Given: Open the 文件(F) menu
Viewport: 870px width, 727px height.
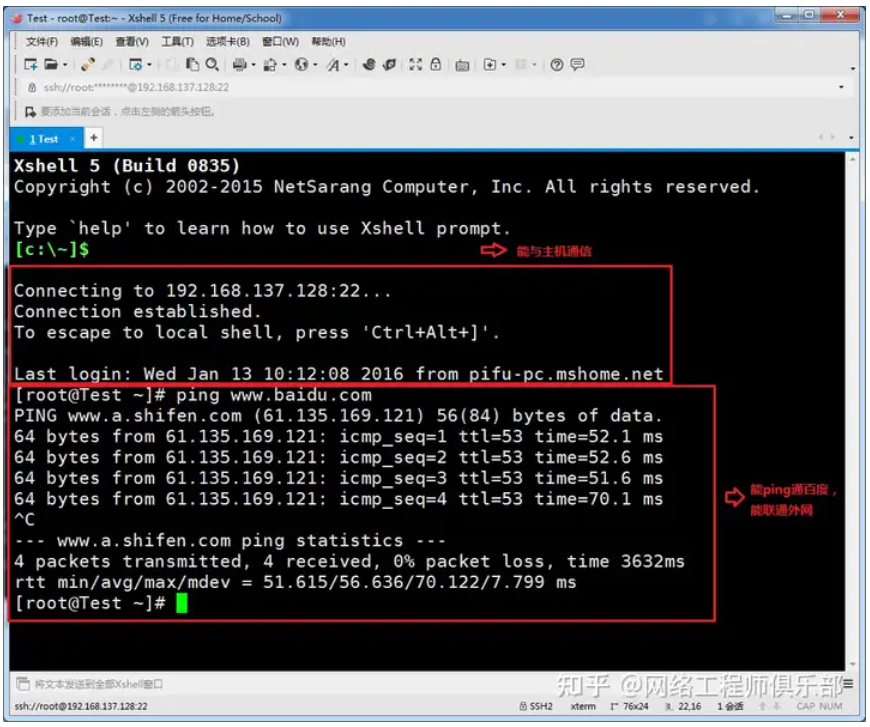Looking at the screenshot, I should pos(42,42).
